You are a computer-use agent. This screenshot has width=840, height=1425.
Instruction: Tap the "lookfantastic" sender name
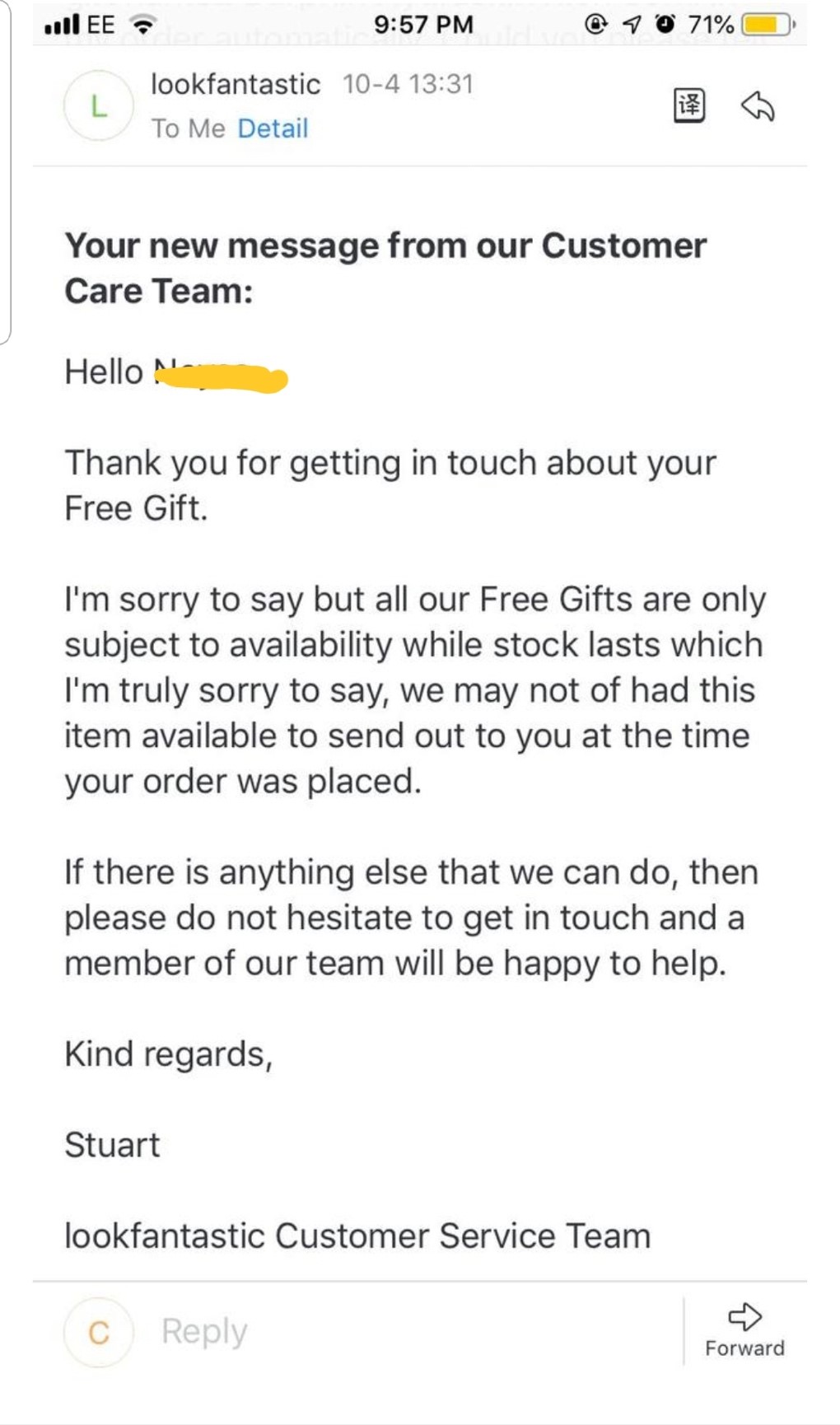[x=236, y=84]
